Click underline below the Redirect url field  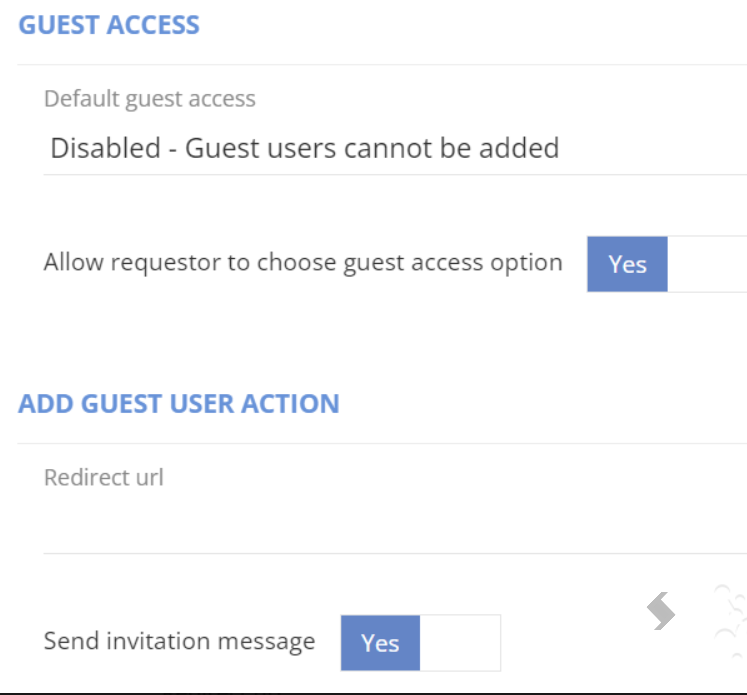point(395,554)
